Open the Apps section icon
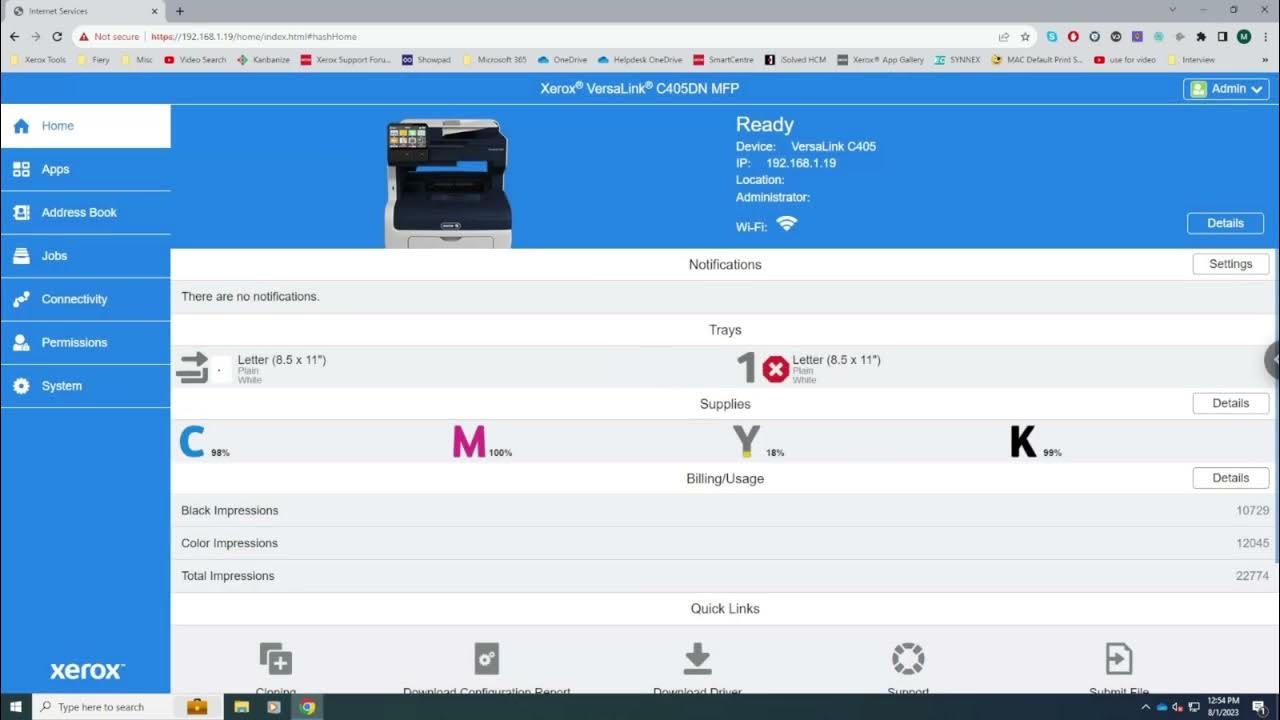1280x720 pixels. click(x=21, y=169)
